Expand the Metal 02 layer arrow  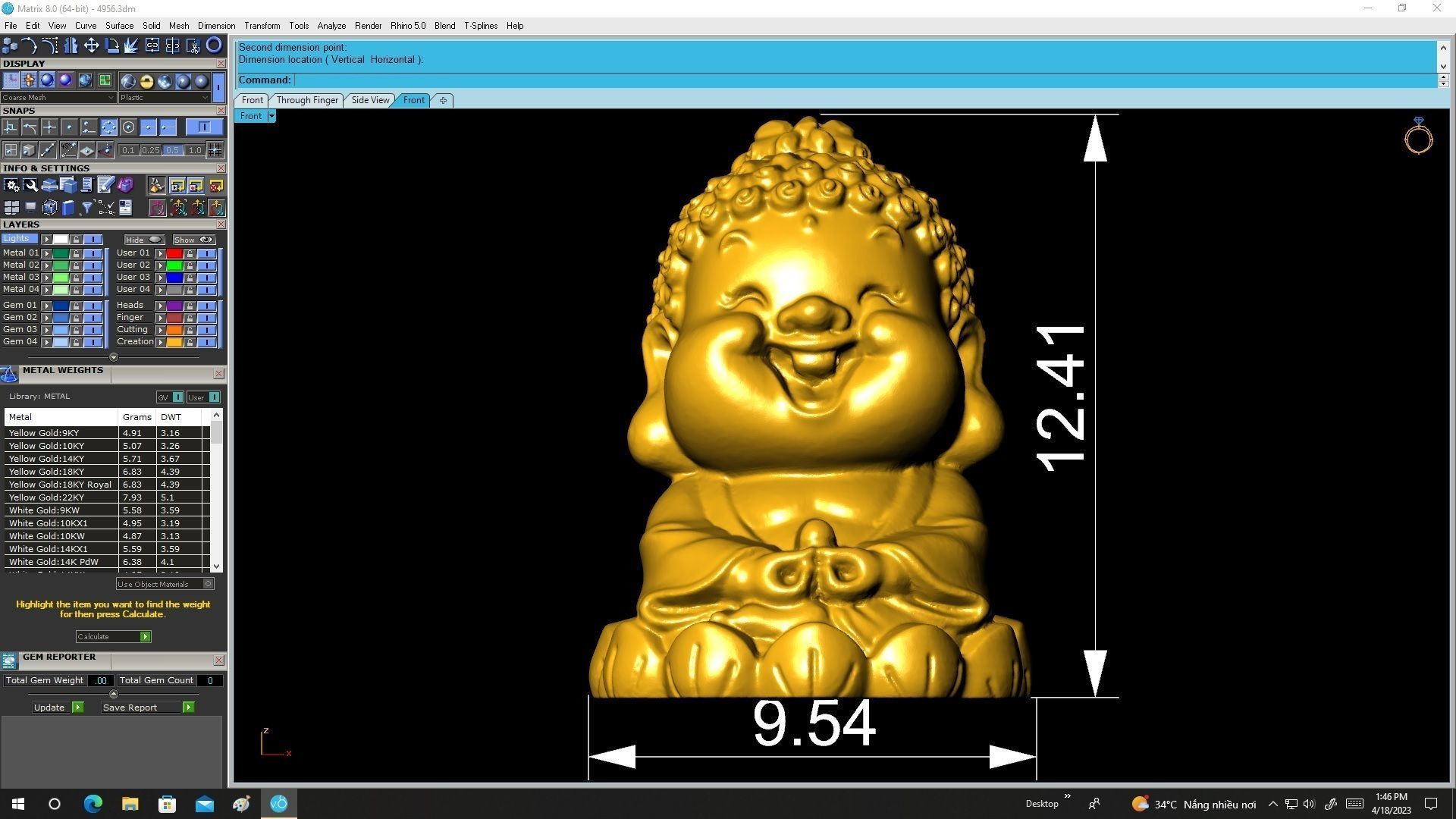pyautogui.click(x=46, y=265)
